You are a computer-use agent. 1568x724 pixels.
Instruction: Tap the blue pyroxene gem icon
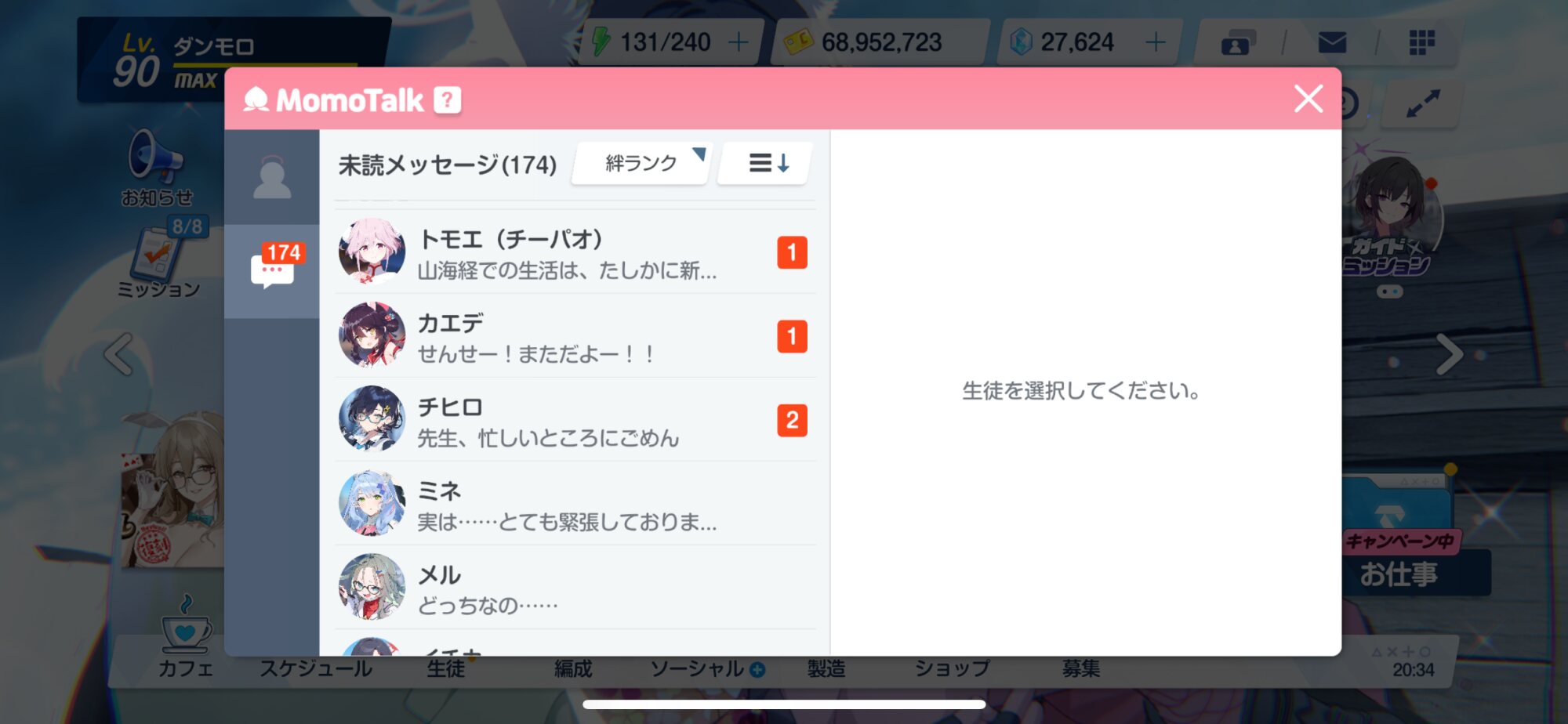point(1021,42)
